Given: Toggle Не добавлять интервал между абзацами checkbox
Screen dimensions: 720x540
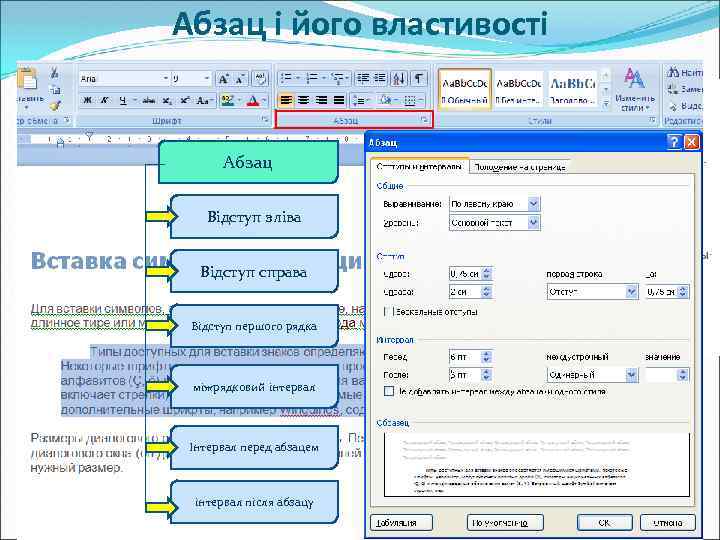Looking at the screenshot, I should tap(389, 391).
